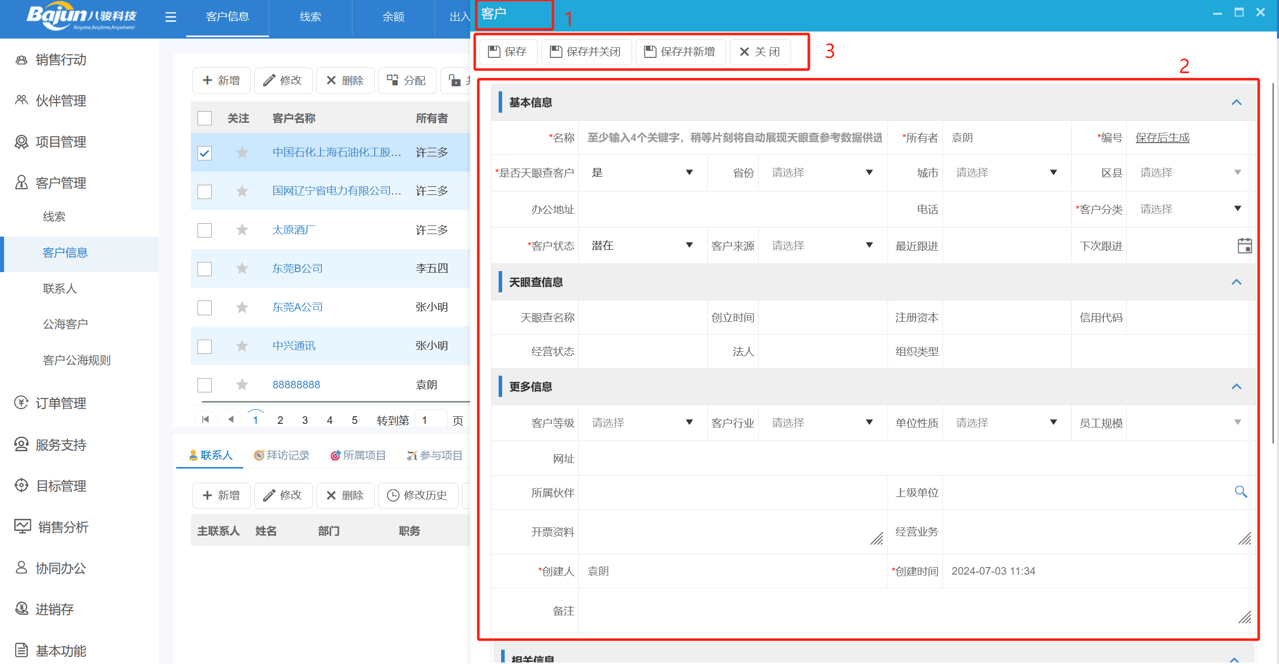
Task: Open the 分配 assign function
Action: [406, 80]
